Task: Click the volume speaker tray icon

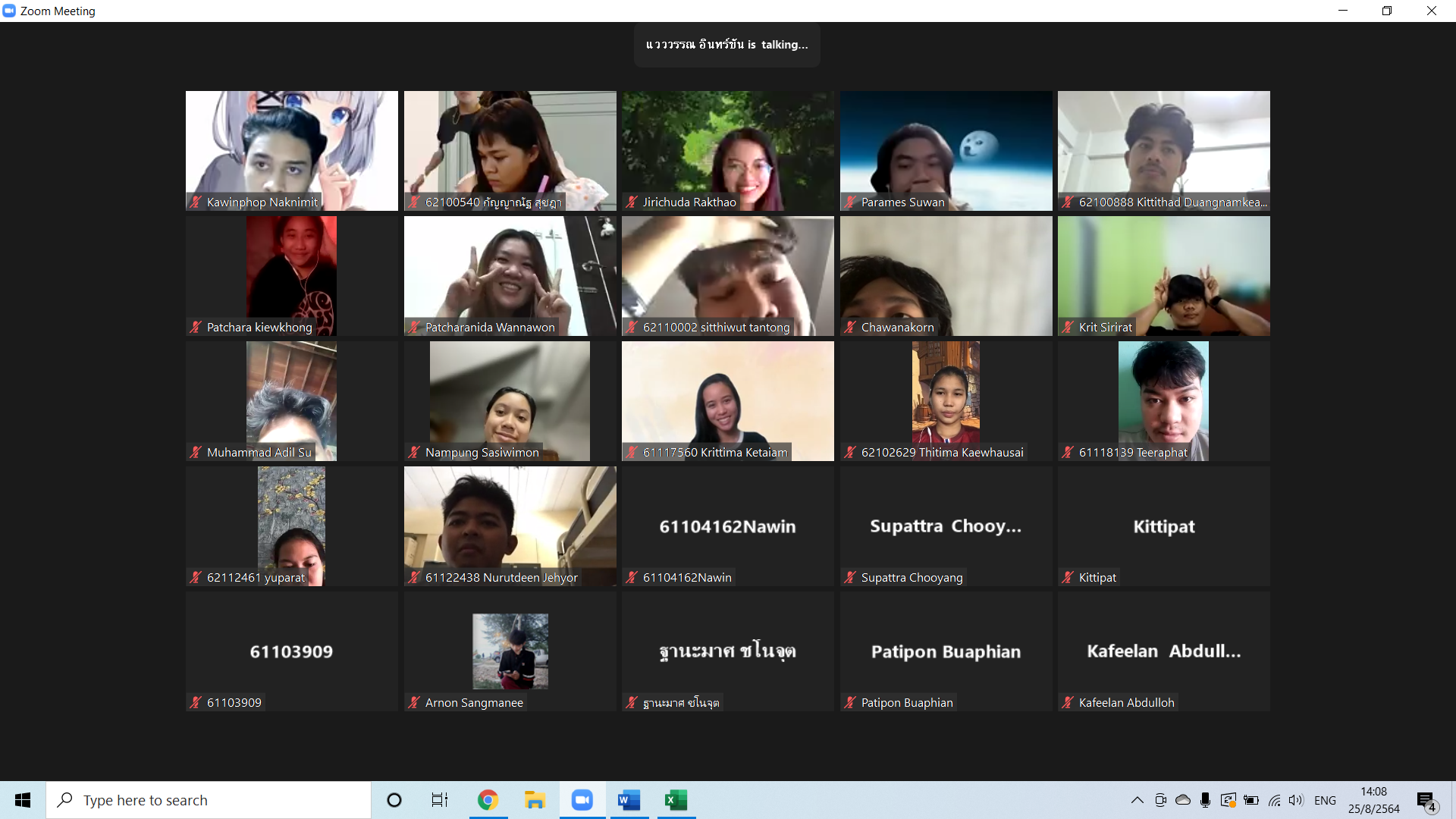Action: coord(1295,800)
